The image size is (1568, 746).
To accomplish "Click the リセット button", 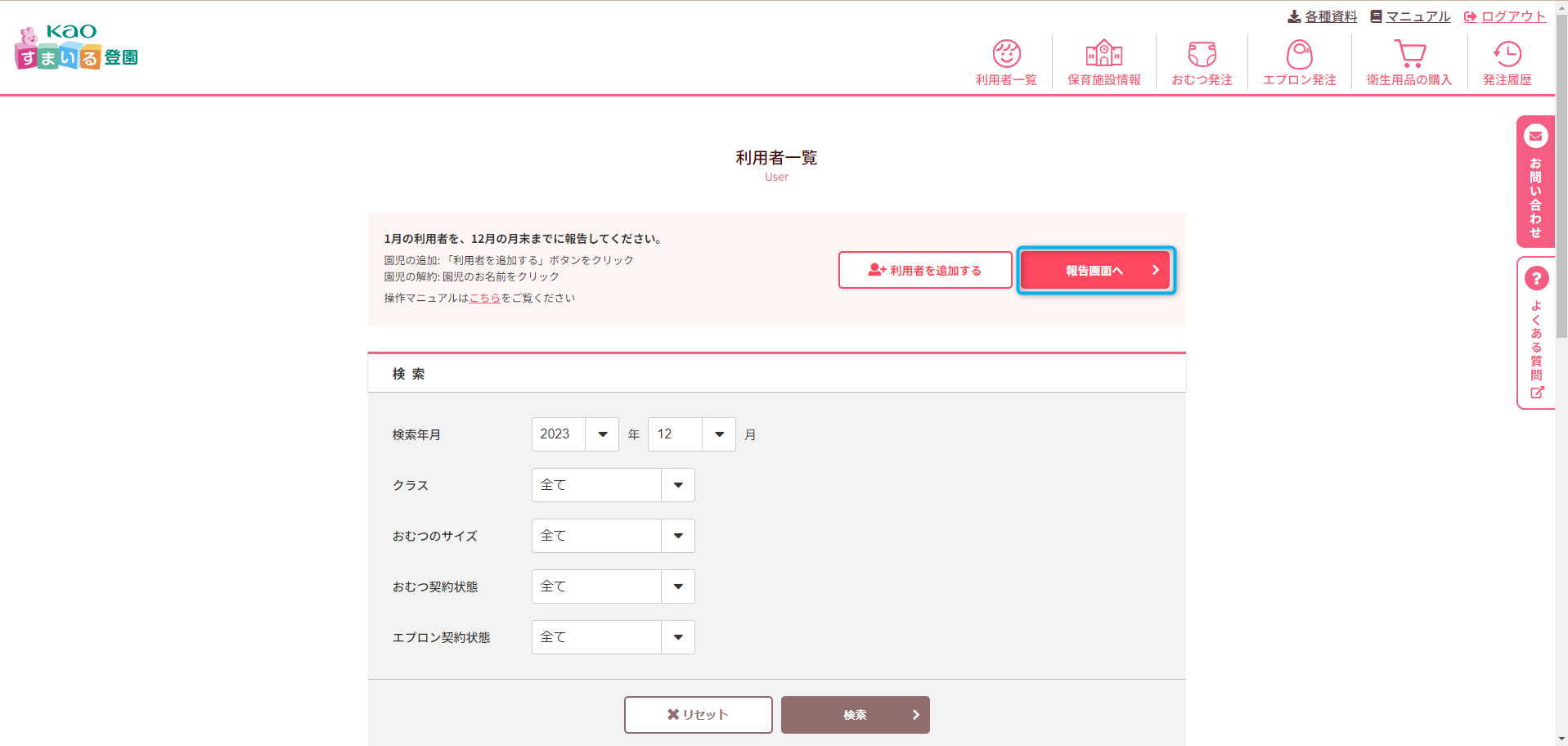I will 698,715.
